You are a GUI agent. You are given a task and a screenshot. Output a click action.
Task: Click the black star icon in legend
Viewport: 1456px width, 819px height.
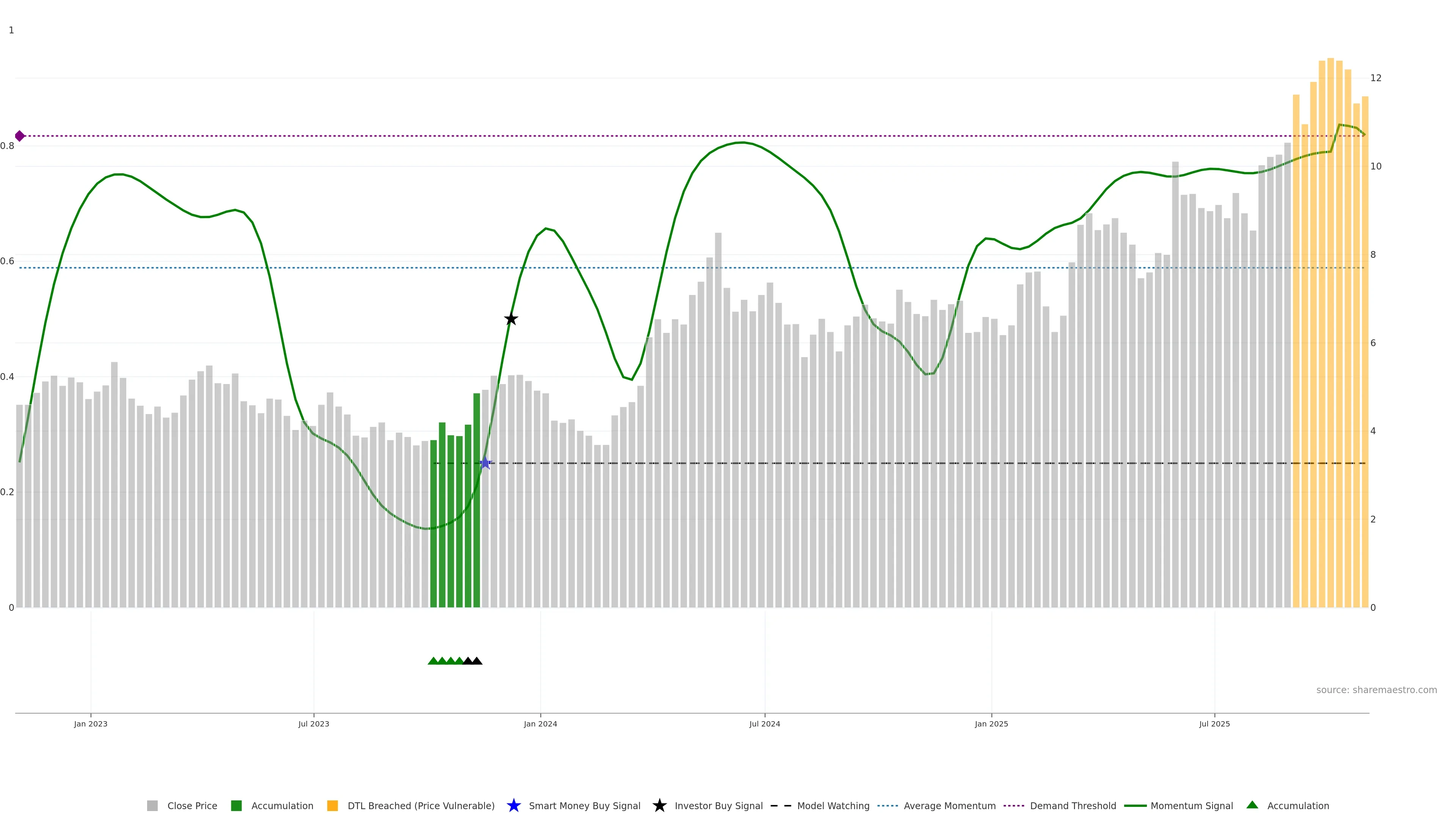[659, 805]
